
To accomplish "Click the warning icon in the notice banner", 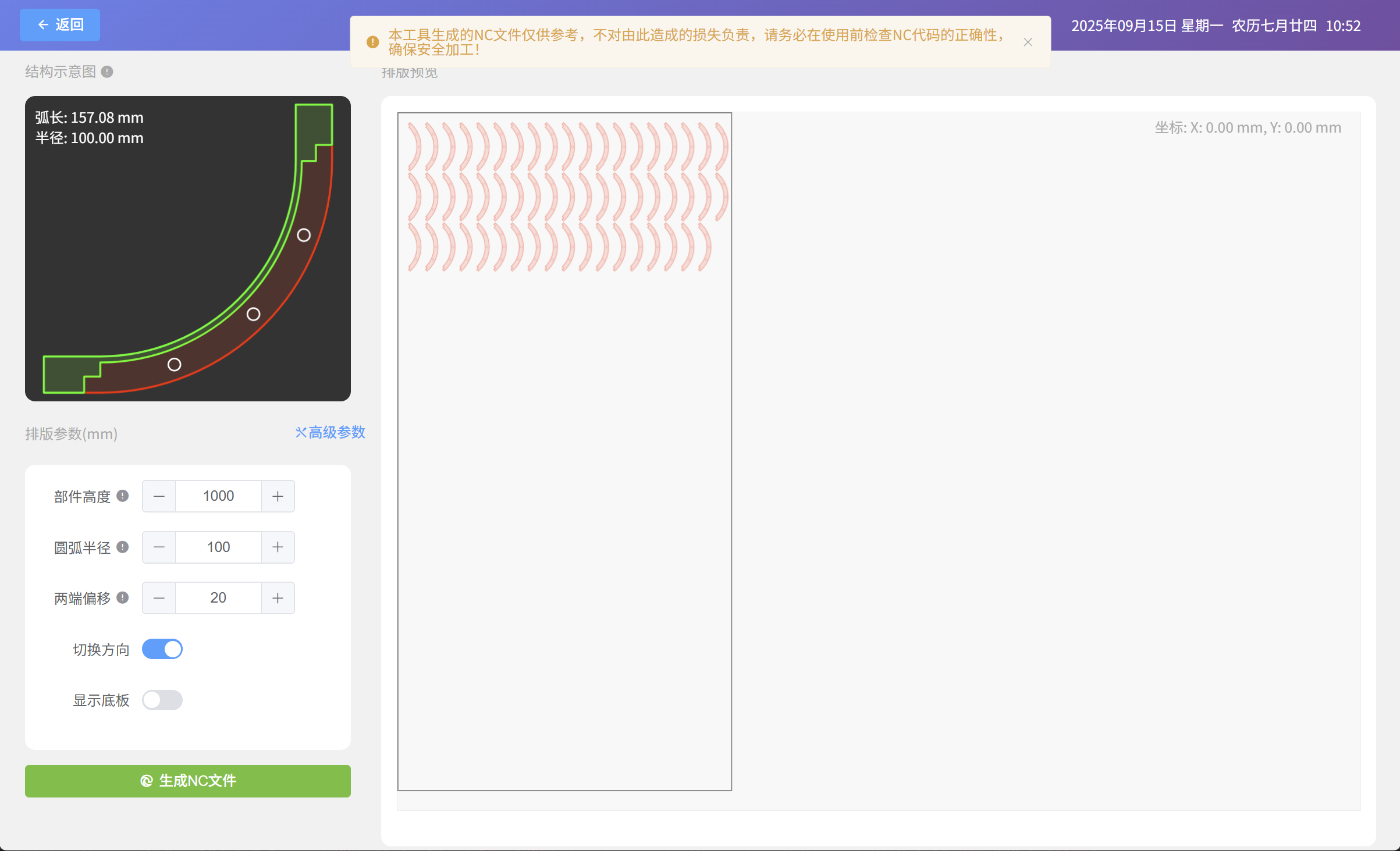I will point(372,41).
